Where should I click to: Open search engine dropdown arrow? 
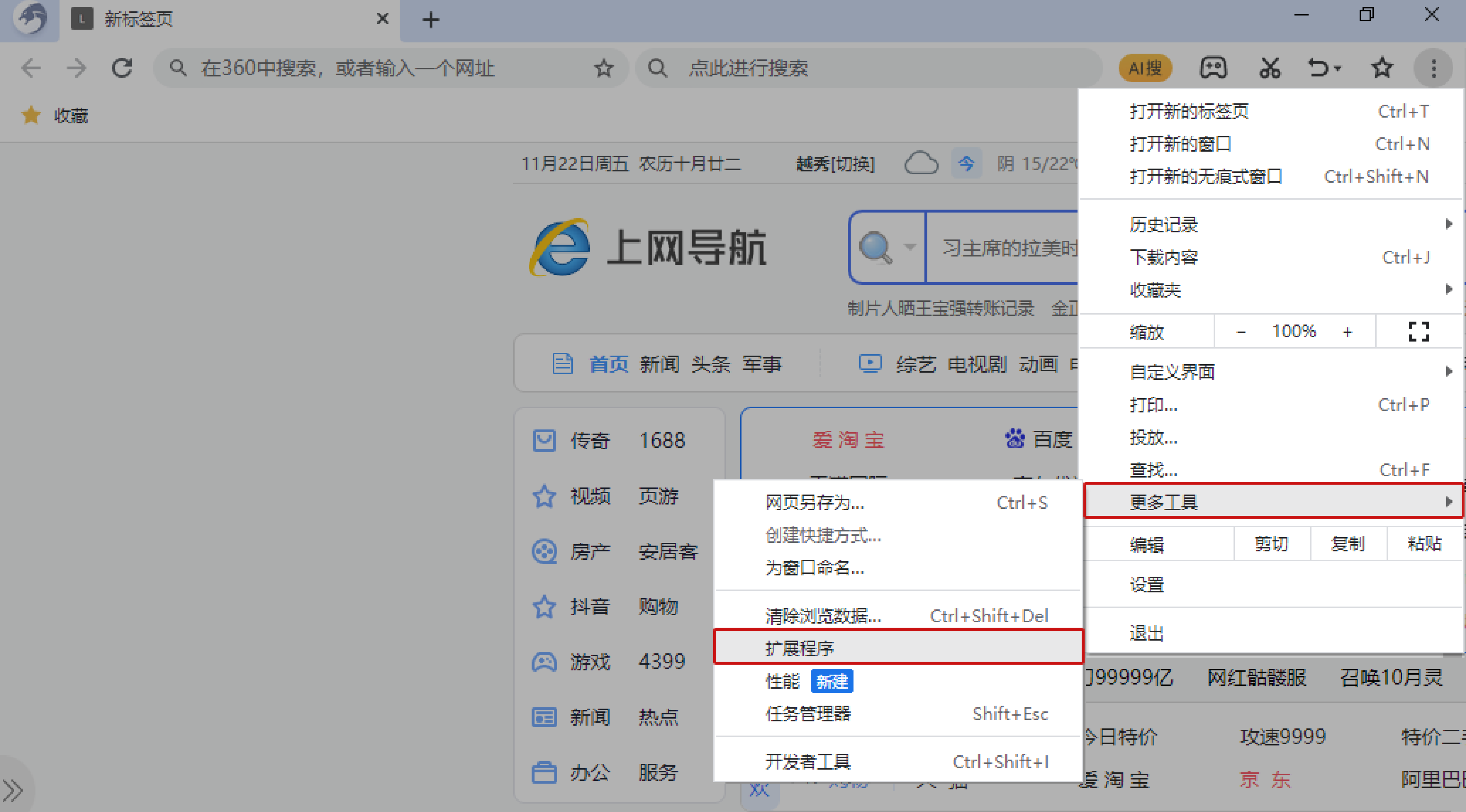click(910, 247)
